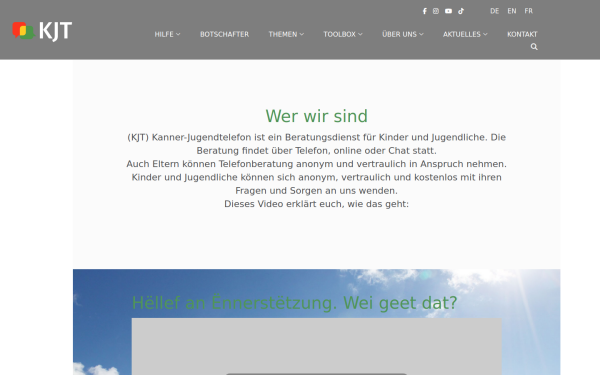
Task: Go home via the KJT logo
Action: pos(42,31)
